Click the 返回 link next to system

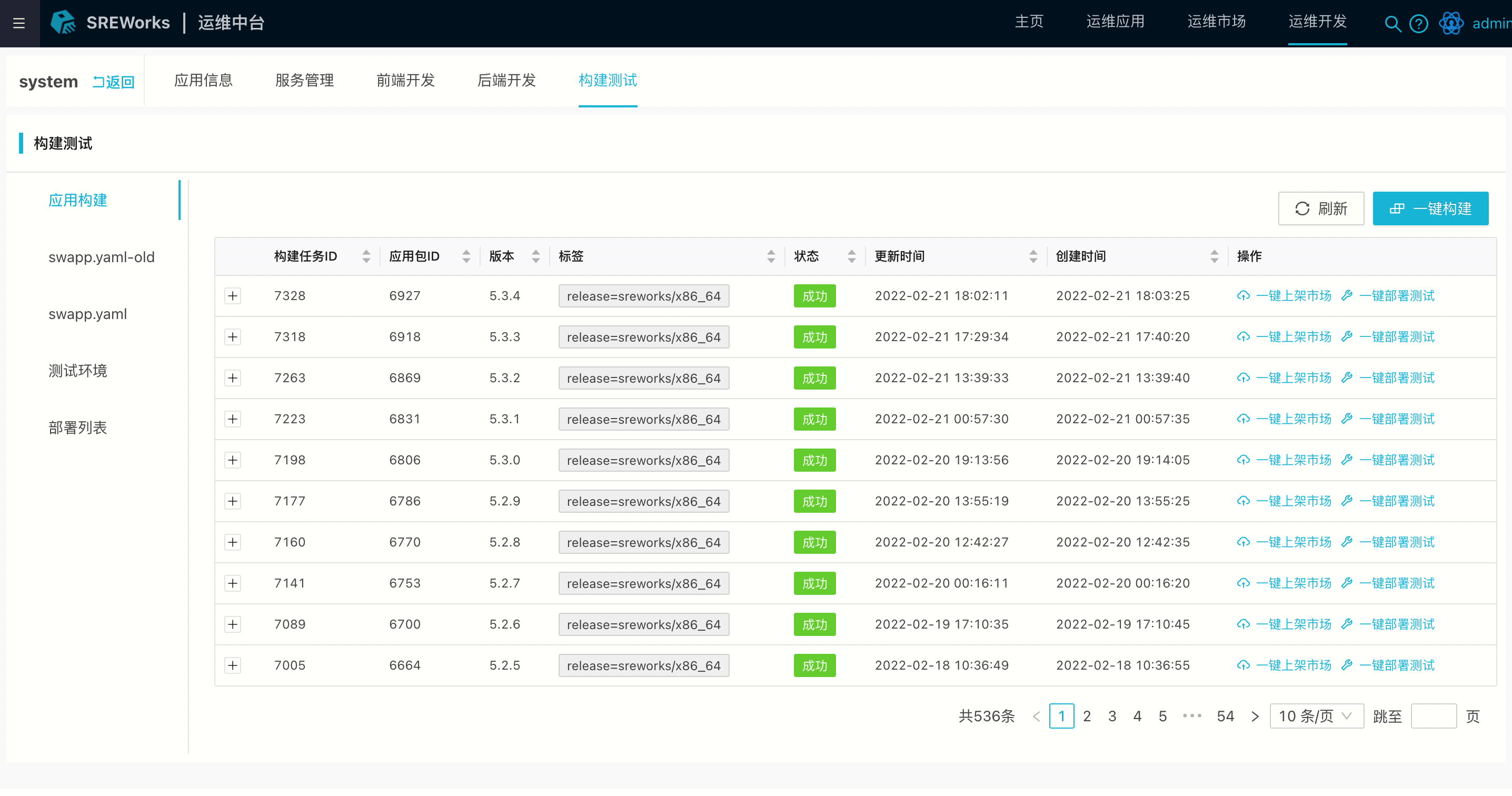(x=114, y=82)
